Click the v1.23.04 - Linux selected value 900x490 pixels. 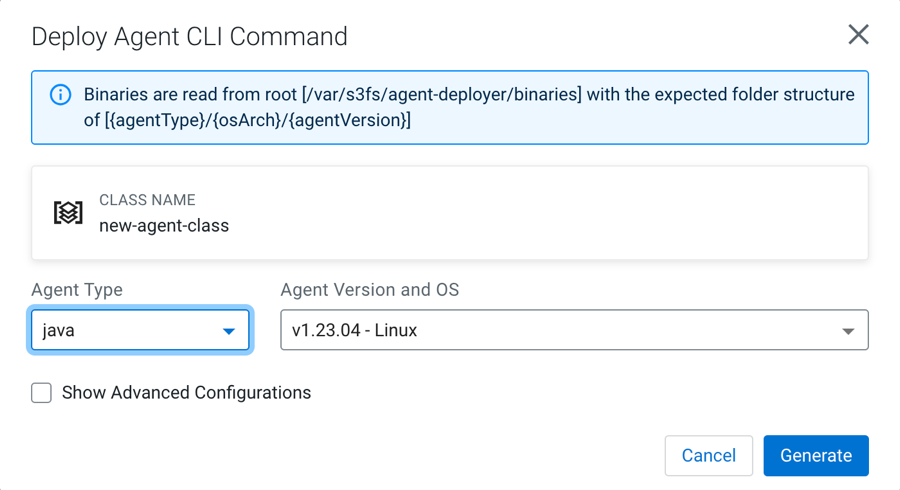[355, 330]
